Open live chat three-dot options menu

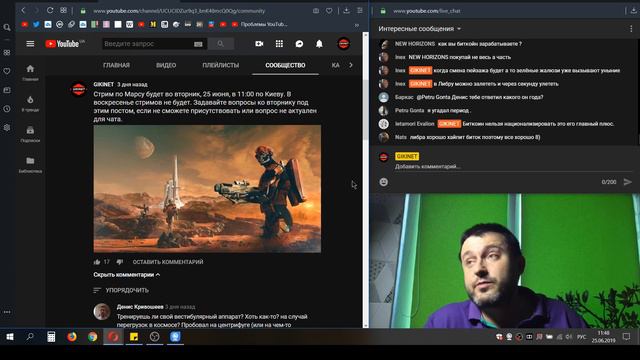[x=631, y=29]
